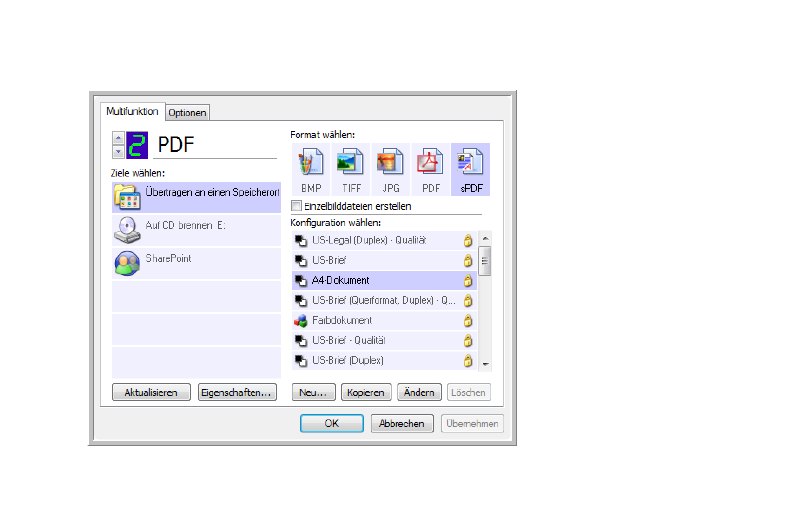Click the Ändern button
The width and height of the screenshot is (792, 518).
pos(419,392)
